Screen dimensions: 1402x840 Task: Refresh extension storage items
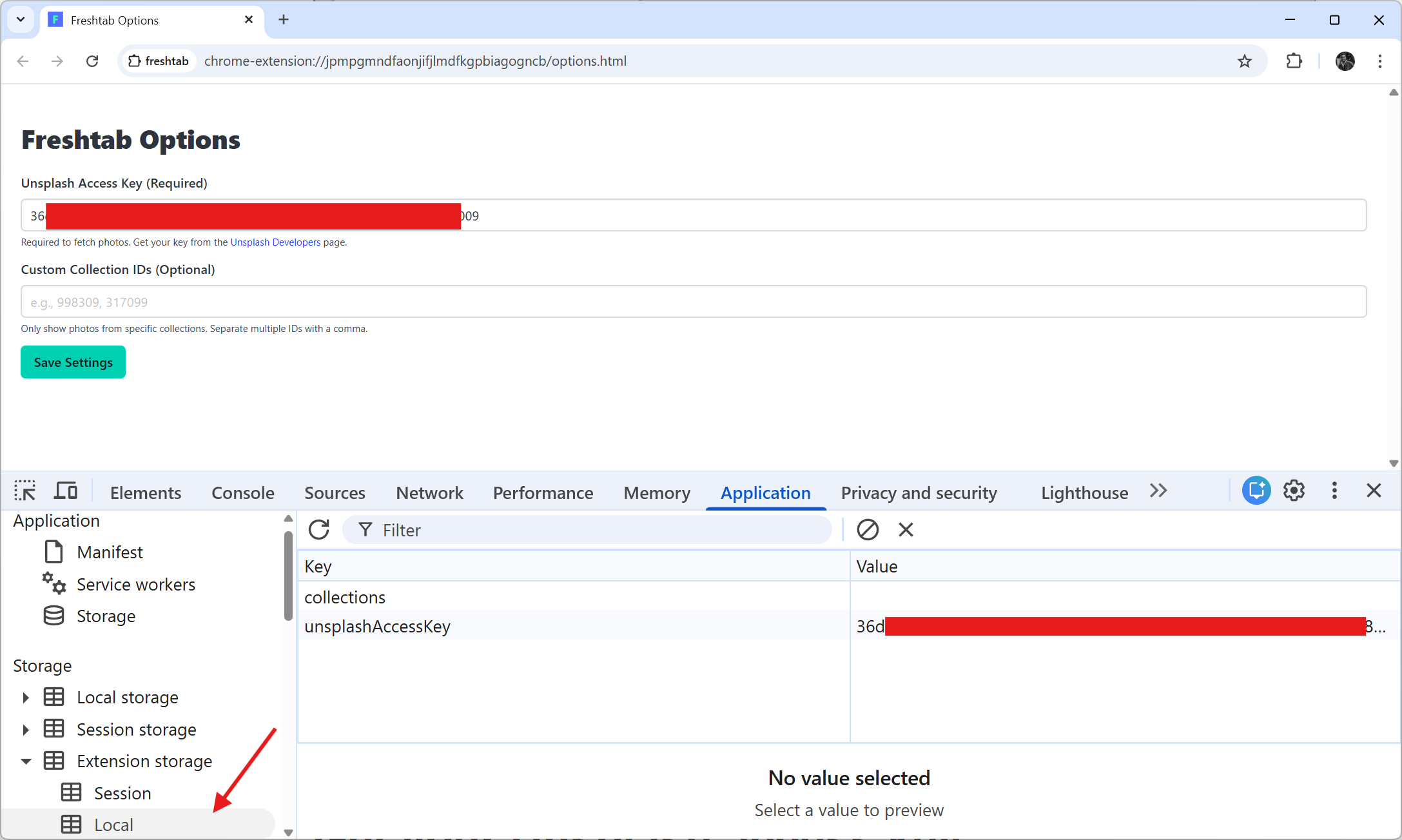318,529
